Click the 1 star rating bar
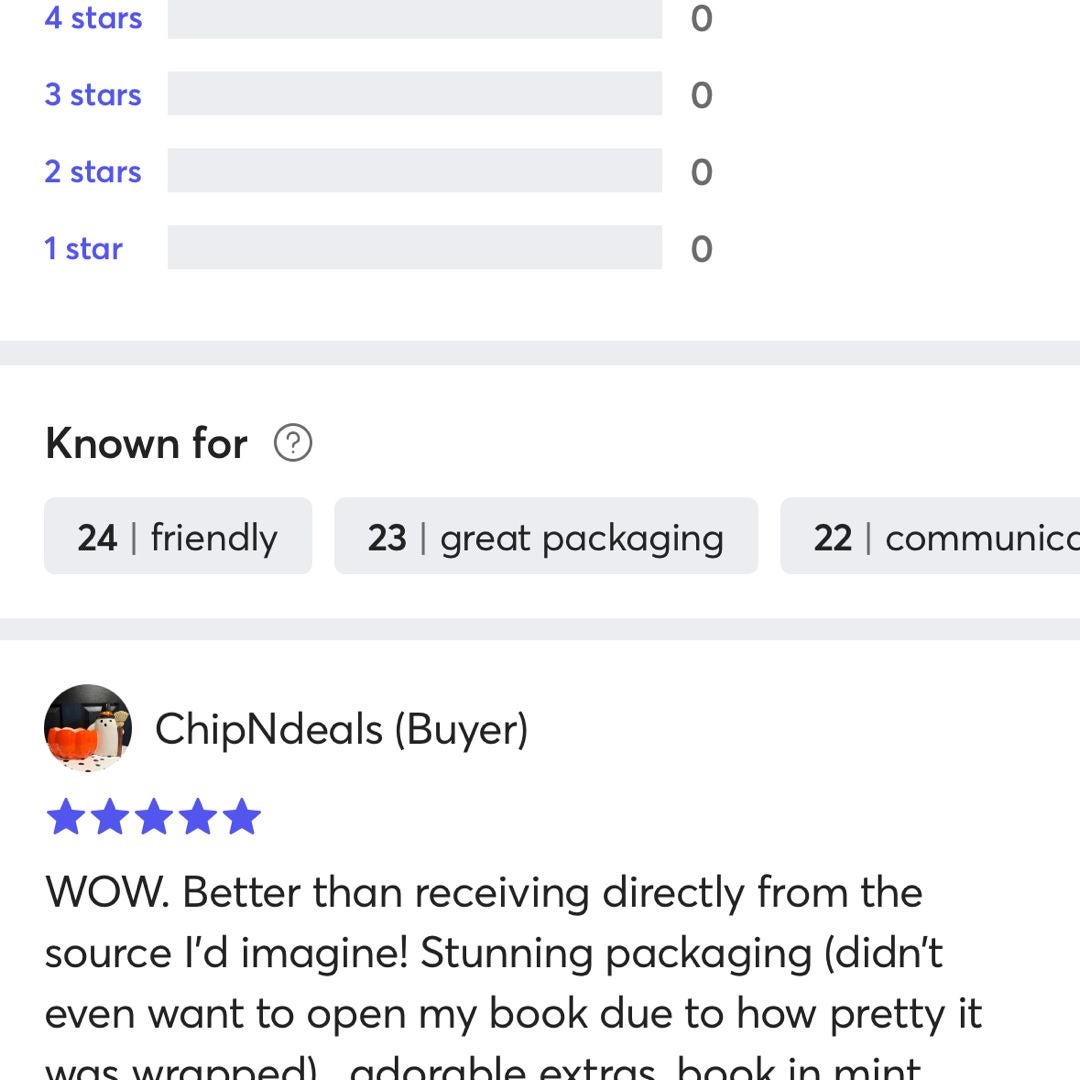The width and height of the screenshot is (1080, 1080). (x=415, y=247)
